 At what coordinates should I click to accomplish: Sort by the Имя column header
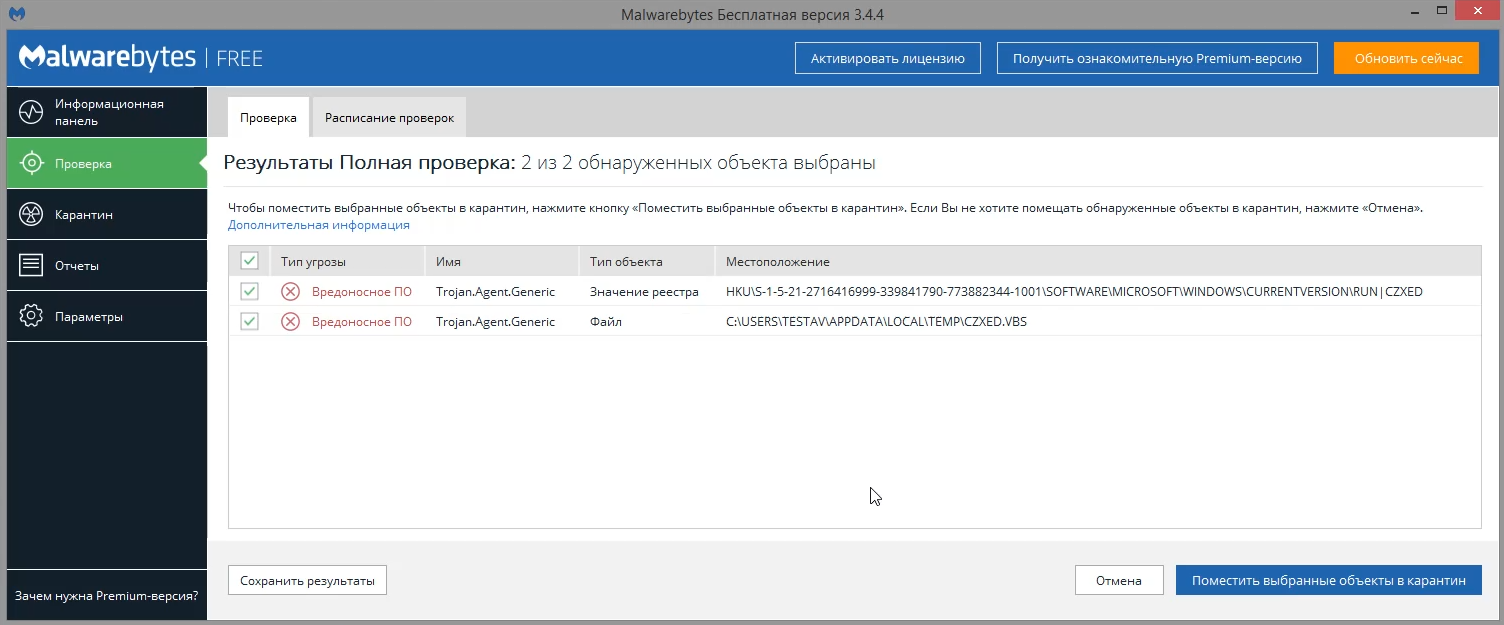click(x=501, y=261)
